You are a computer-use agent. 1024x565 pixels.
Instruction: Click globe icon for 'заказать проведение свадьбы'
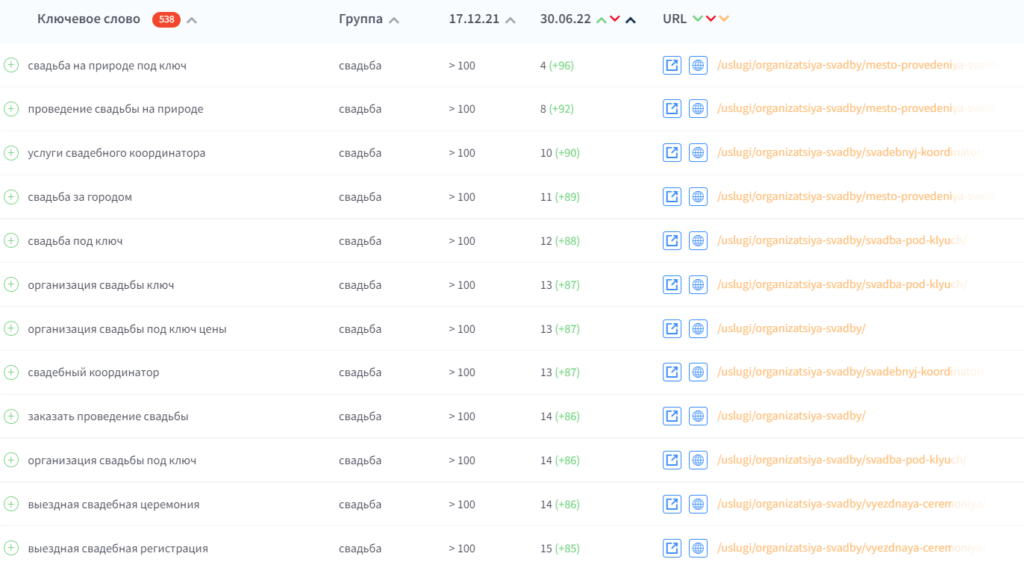coord(698,416)
